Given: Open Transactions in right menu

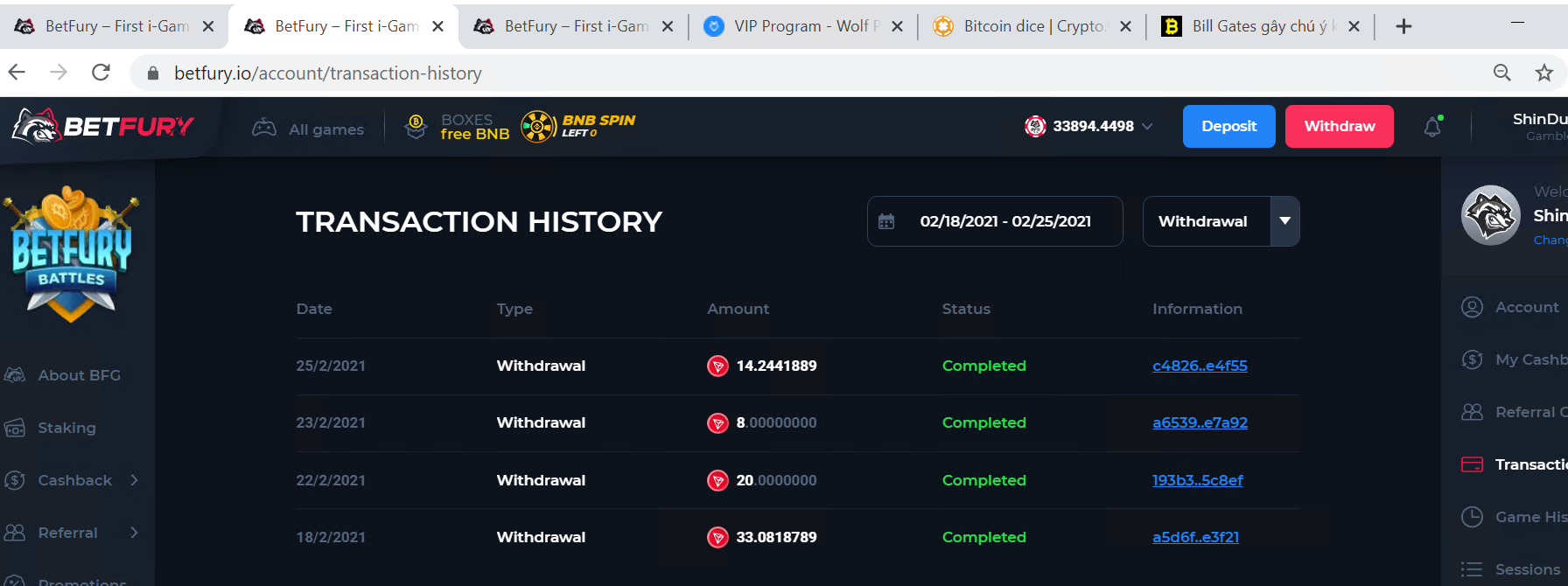Looking at the screenshot, I should tap(1514, 464).
